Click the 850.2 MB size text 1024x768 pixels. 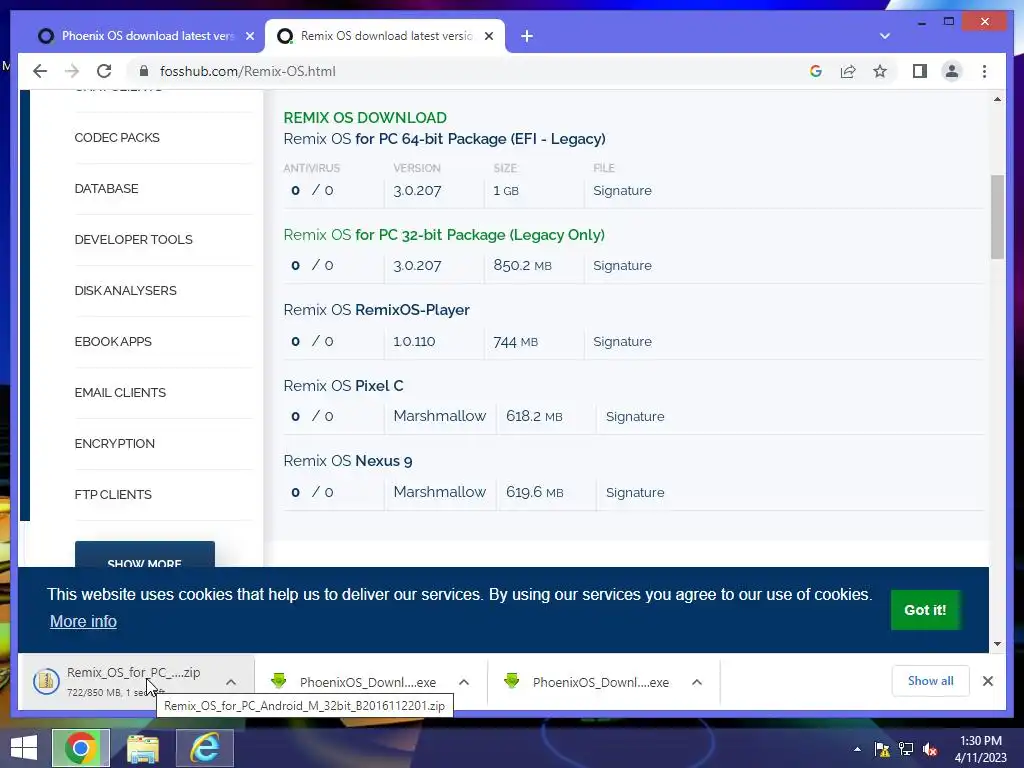pyautogui.click(x=522, y=266)
